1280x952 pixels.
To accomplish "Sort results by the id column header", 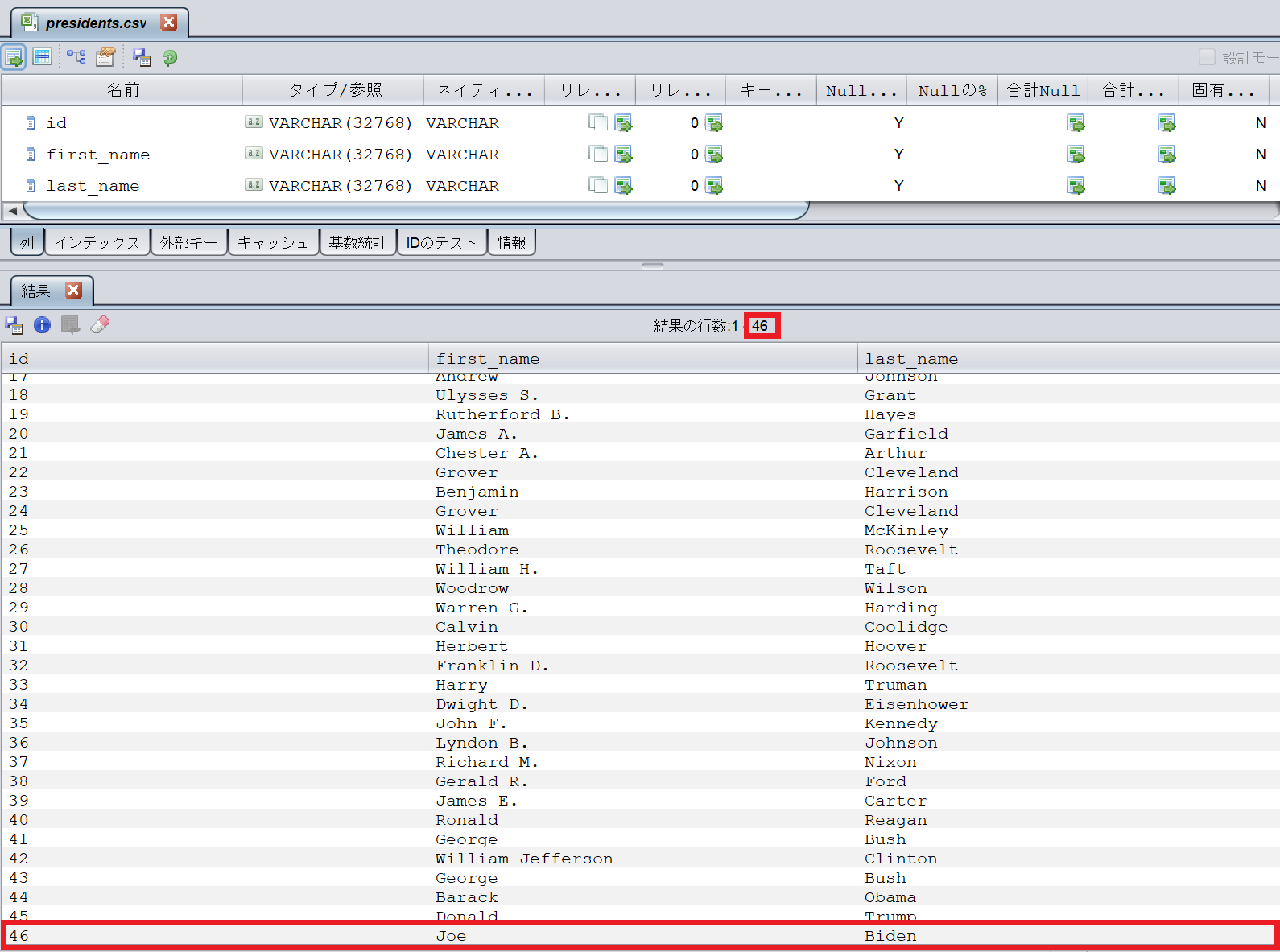I will click(215, 359).
